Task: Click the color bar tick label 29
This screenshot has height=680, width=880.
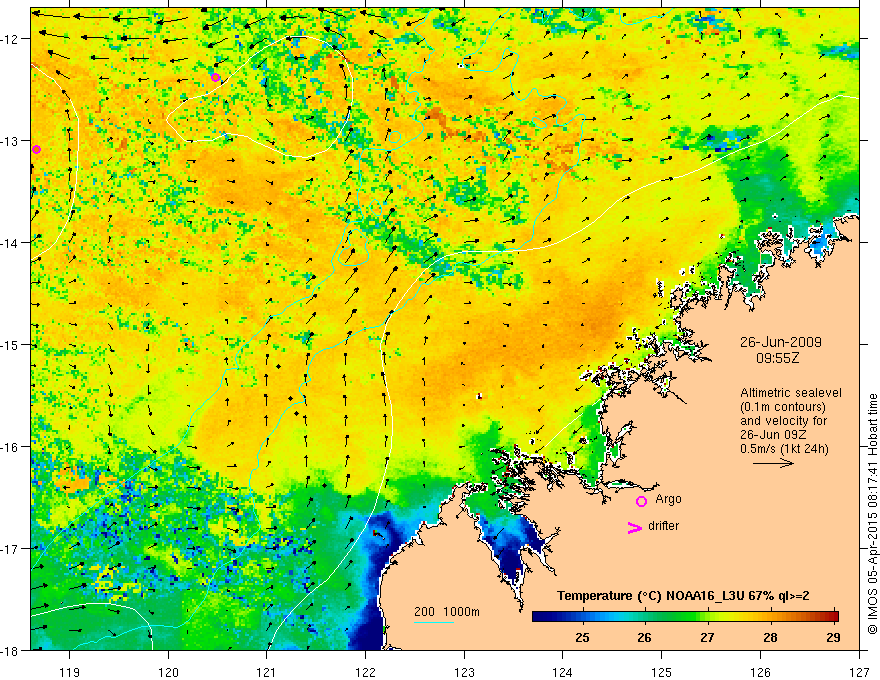Action: [833, 637]
